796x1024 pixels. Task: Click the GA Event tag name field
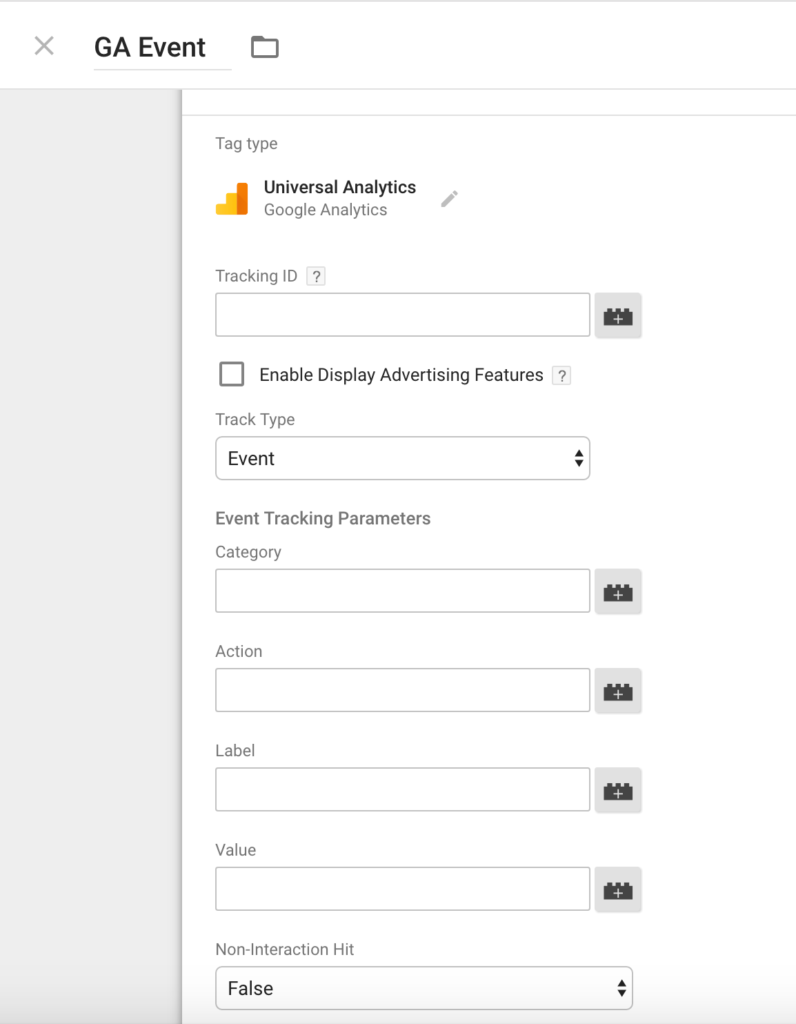tap(162, 48)
